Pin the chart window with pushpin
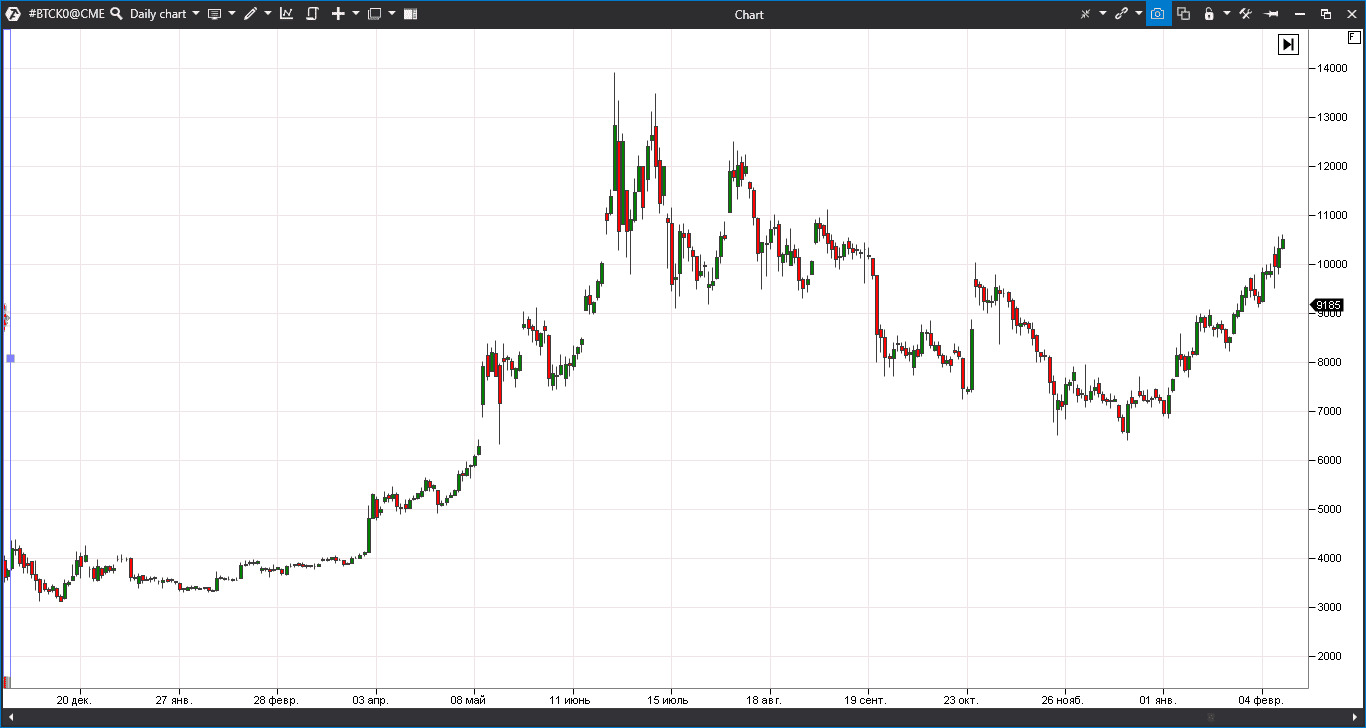This screenshot has height=728, width=1366. (x=1272, y=14)
